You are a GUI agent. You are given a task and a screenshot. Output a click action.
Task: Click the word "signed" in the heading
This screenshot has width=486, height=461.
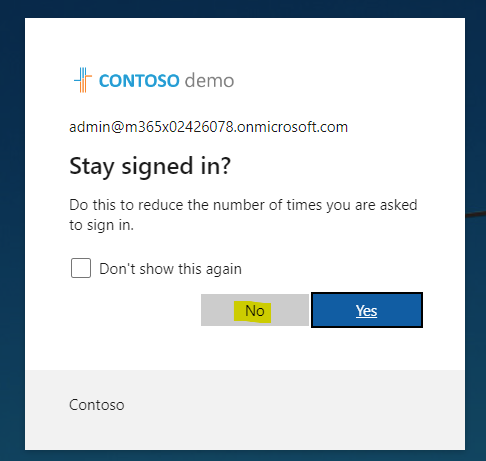coord(157,167)
